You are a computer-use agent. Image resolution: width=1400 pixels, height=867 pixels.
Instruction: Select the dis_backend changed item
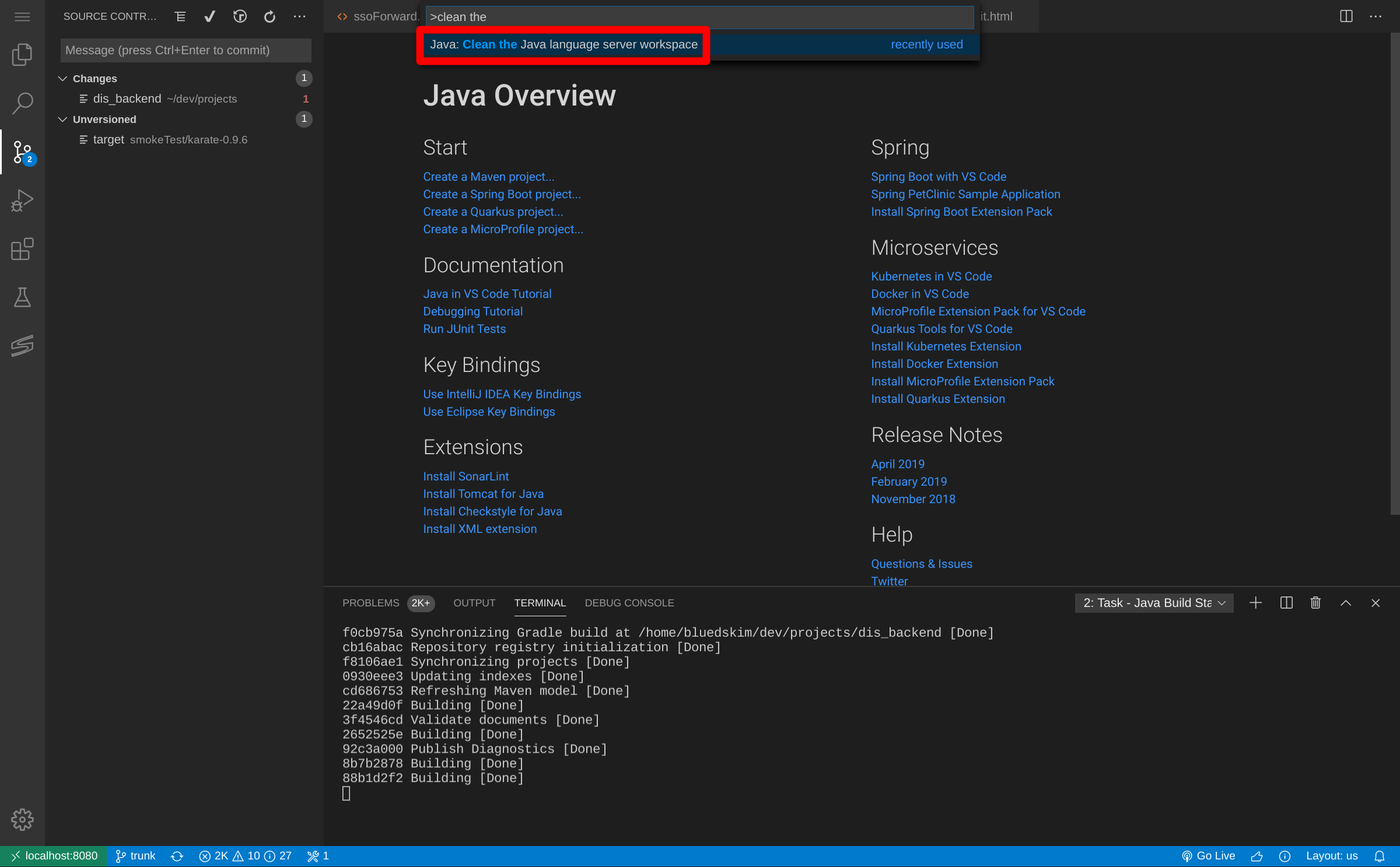[x=184, y=99]
